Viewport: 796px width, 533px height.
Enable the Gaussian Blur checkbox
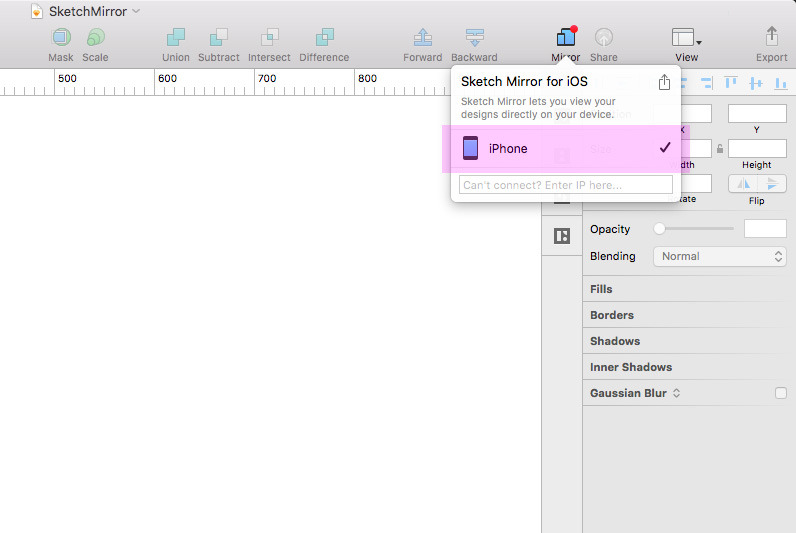[x=781, y=393]
